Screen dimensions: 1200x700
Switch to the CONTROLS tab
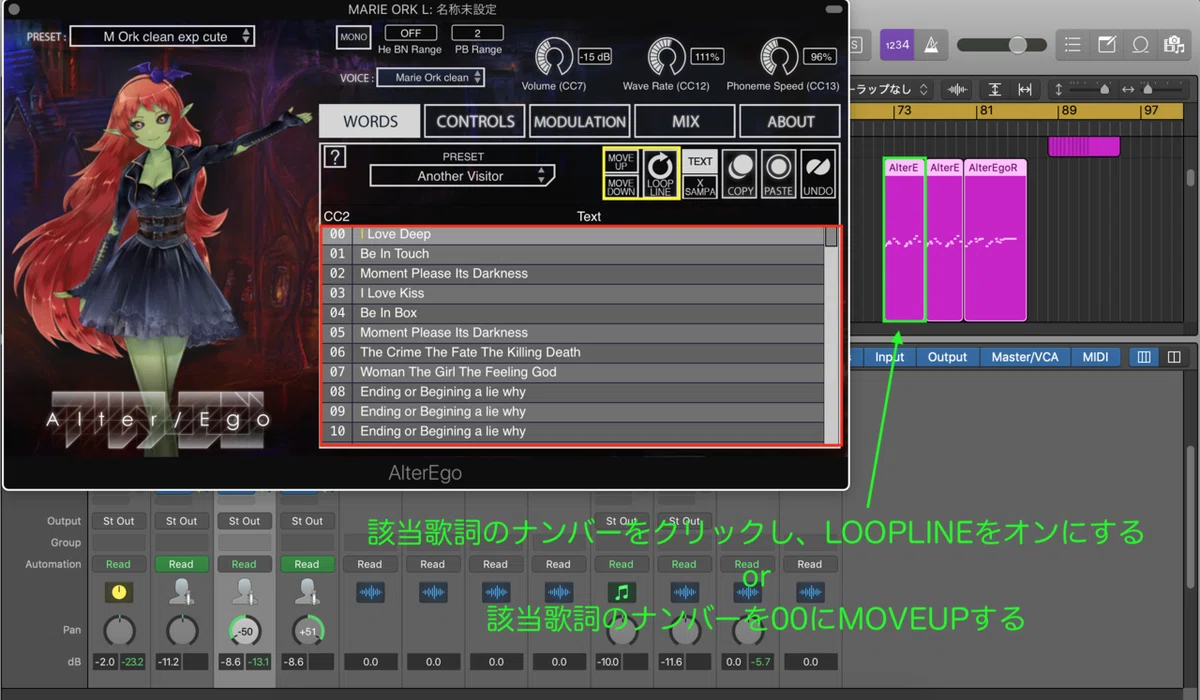point(475,121)
